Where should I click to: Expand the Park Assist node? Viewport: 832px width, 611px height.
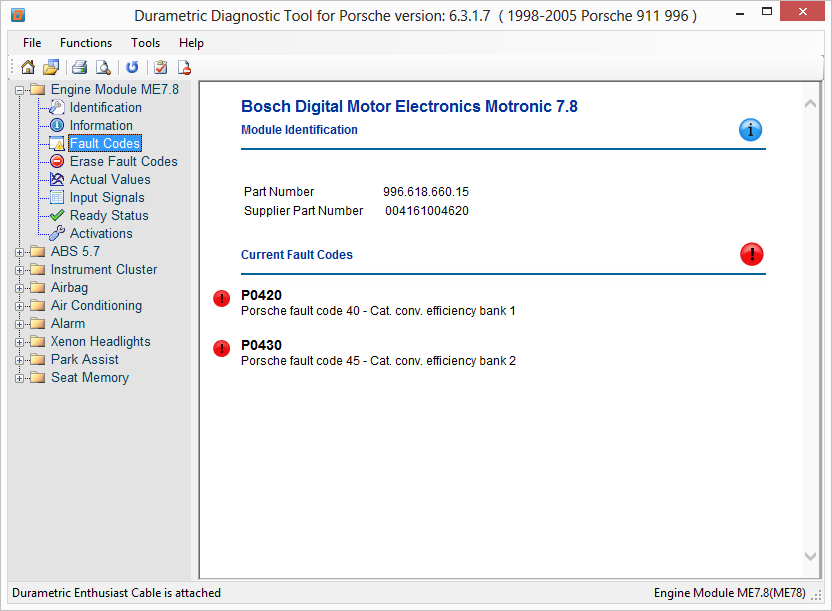20,361
